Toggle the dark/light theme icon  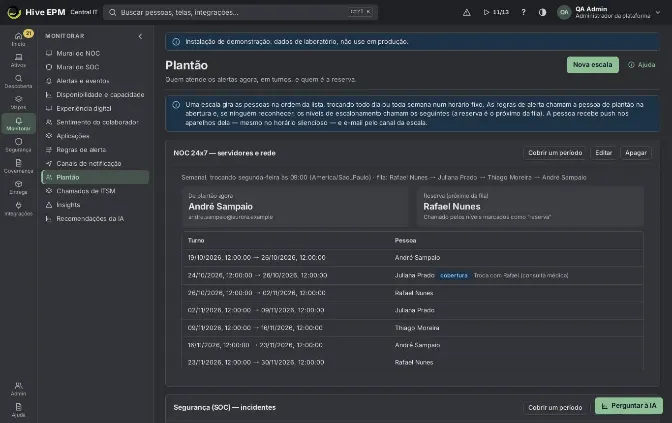pos(542,12)
